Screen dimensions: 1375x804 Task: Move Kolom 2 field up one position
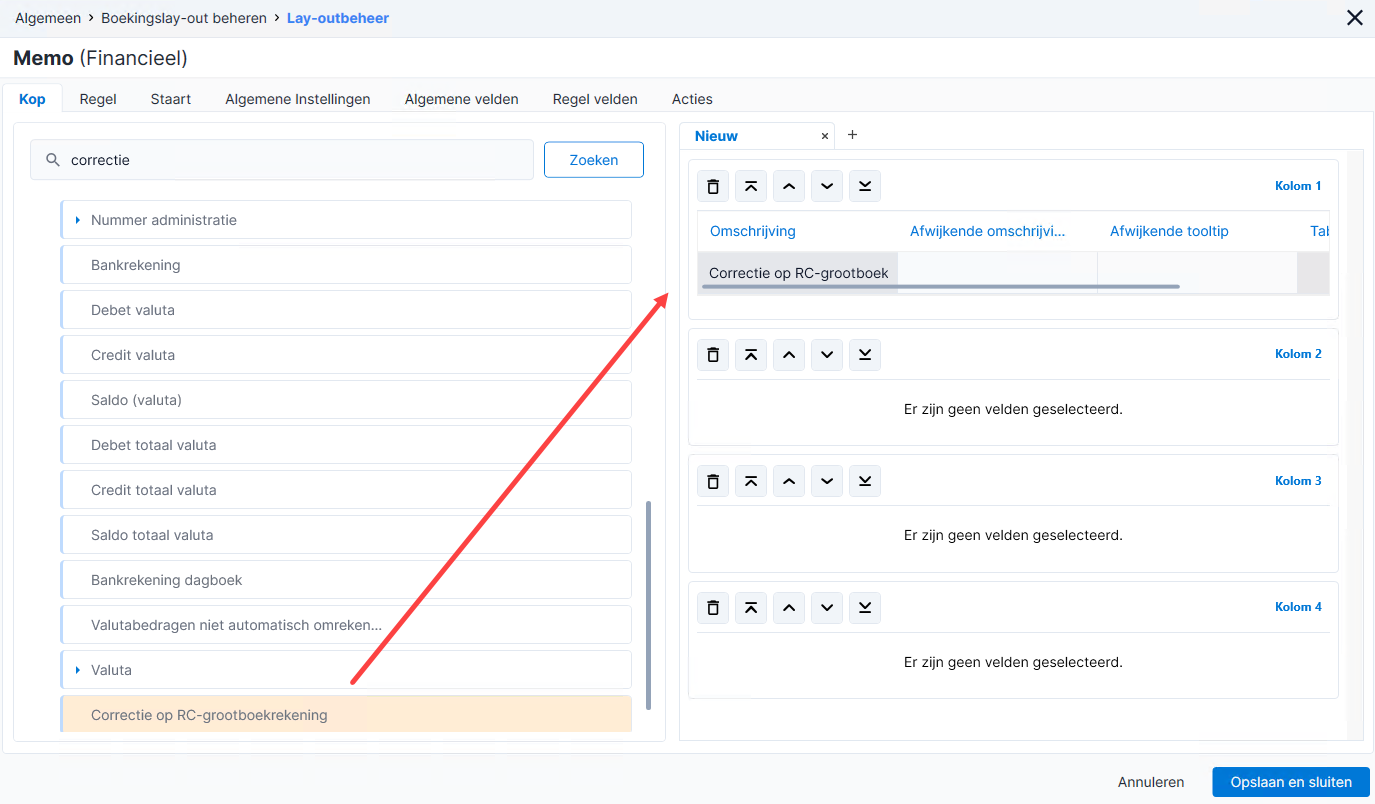click(x=789, y=354)
